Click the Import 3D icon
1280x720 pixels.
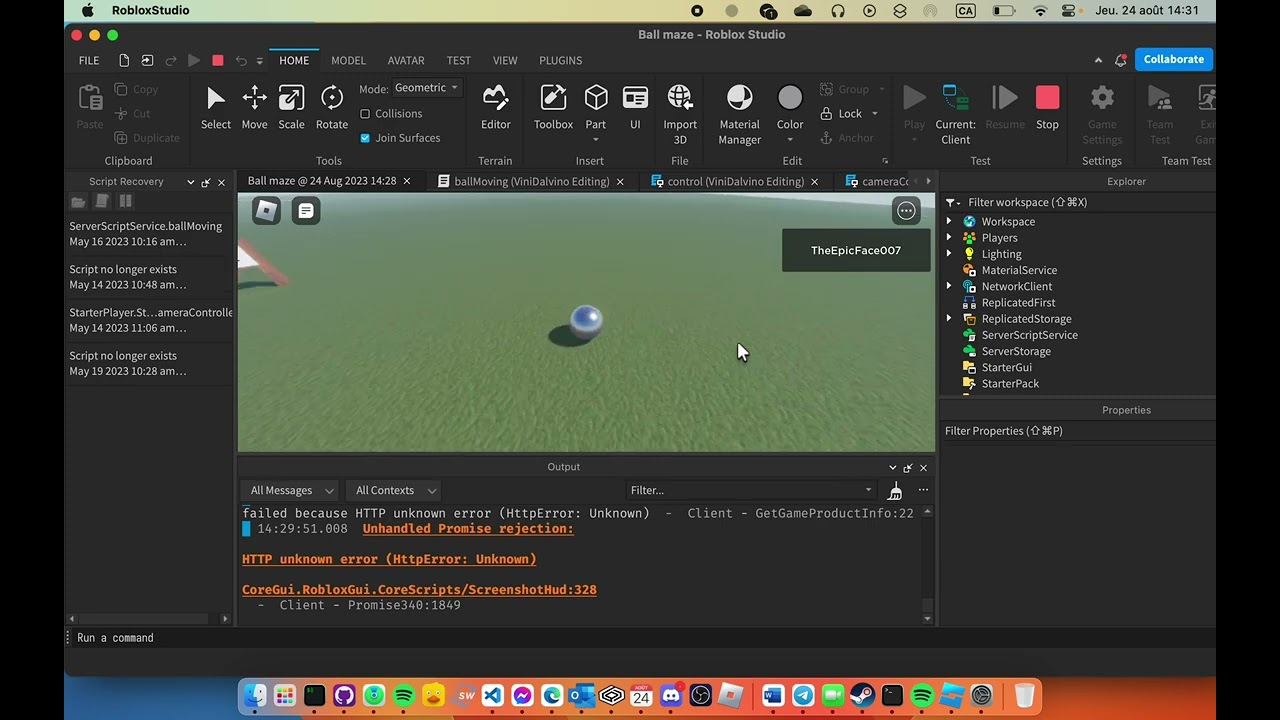tap(680, 107)
